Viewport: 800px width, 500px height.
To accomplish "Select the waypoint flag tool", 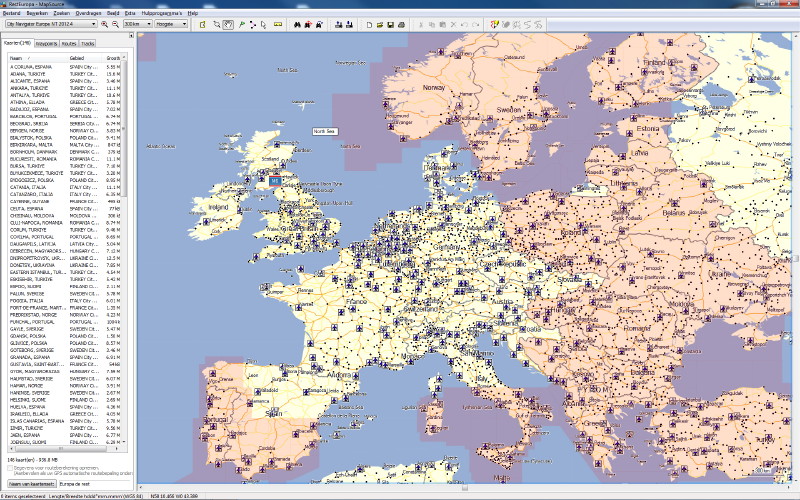I will click(241, 24).
